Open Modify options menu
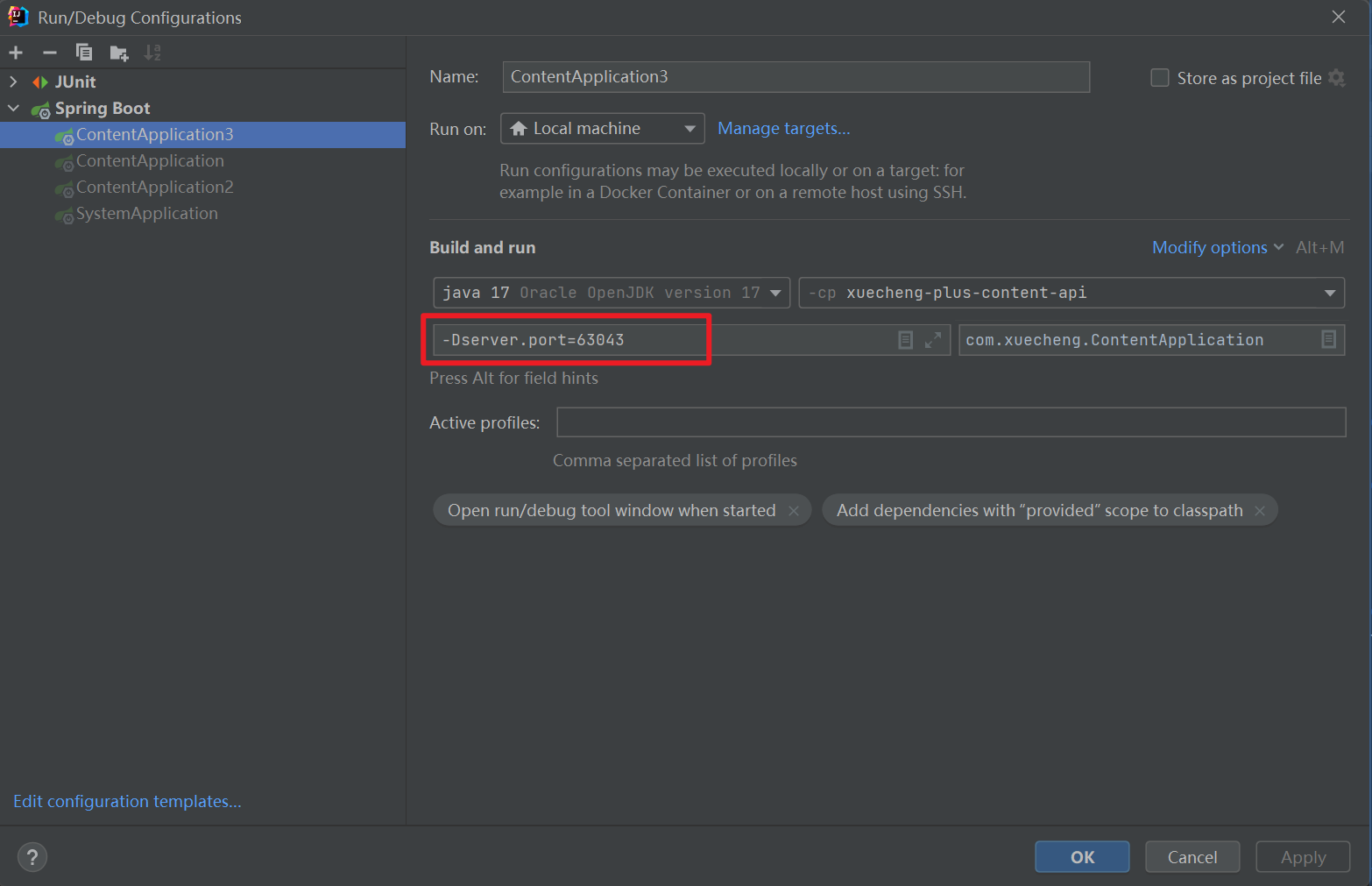 point(1218,247)
